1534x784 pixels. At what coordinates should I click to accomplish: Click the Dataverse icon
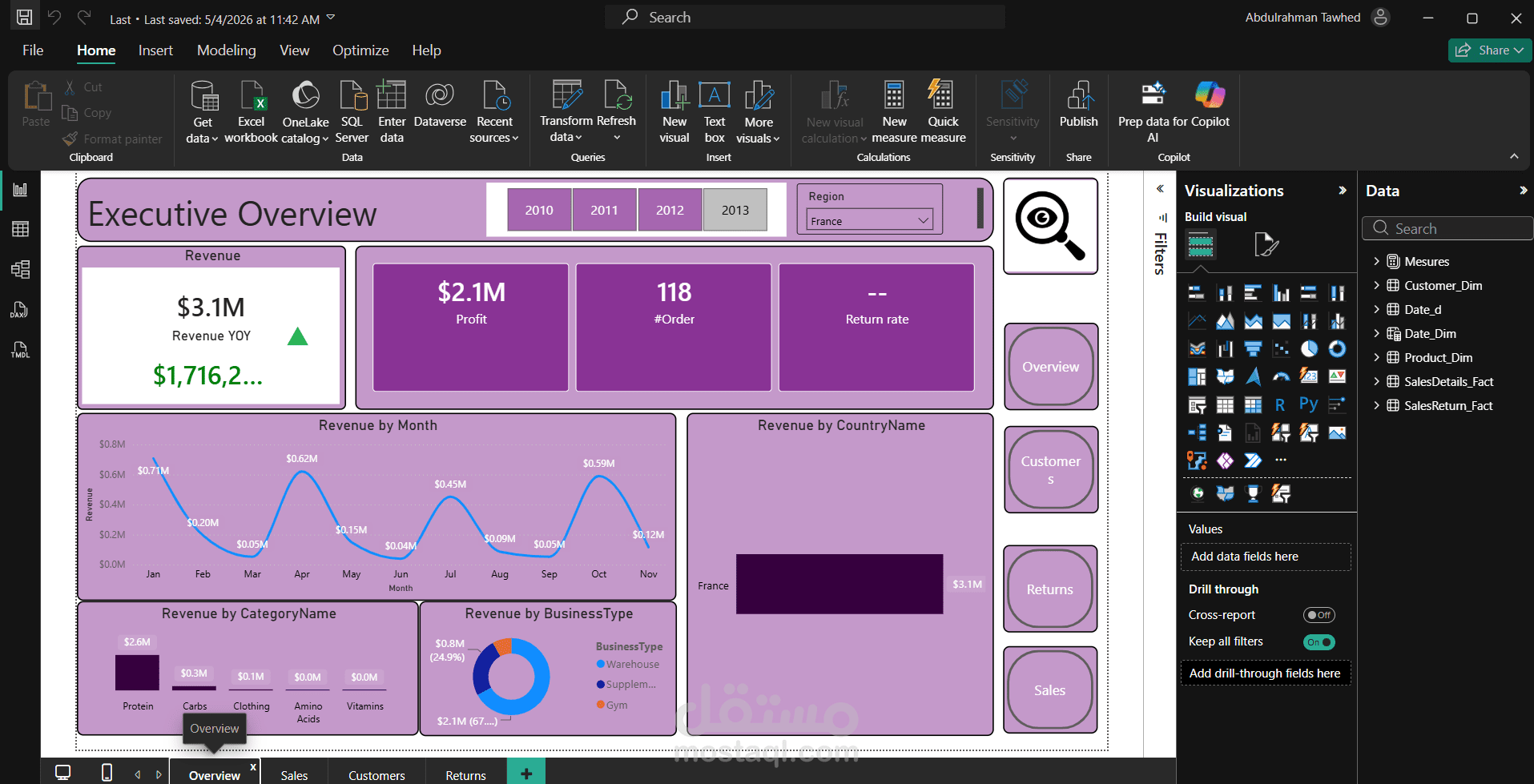[x=440, y=104]
